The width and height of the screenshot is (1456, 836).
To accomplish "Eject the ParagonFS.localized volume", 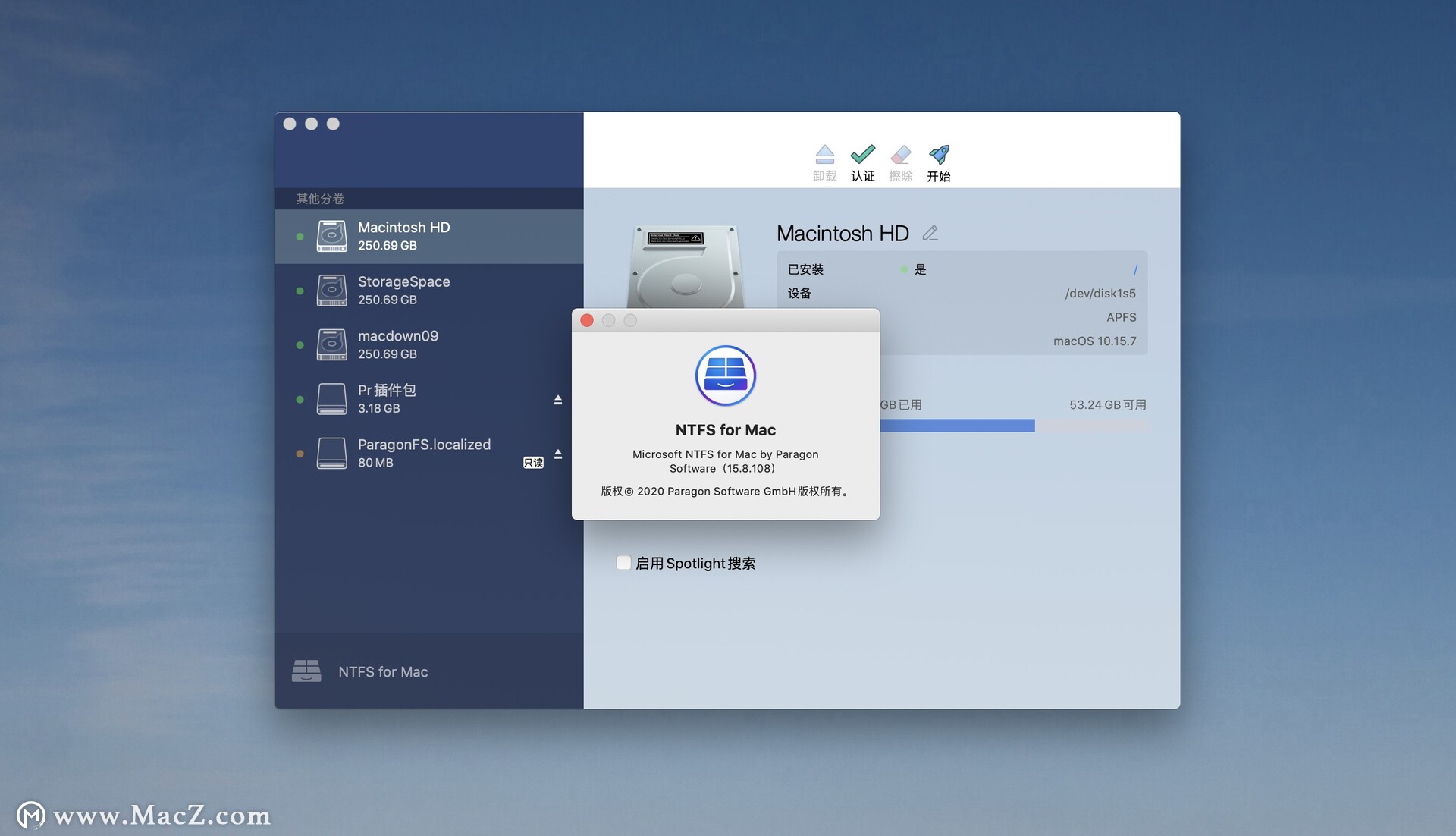I will [x=558, y=454].
